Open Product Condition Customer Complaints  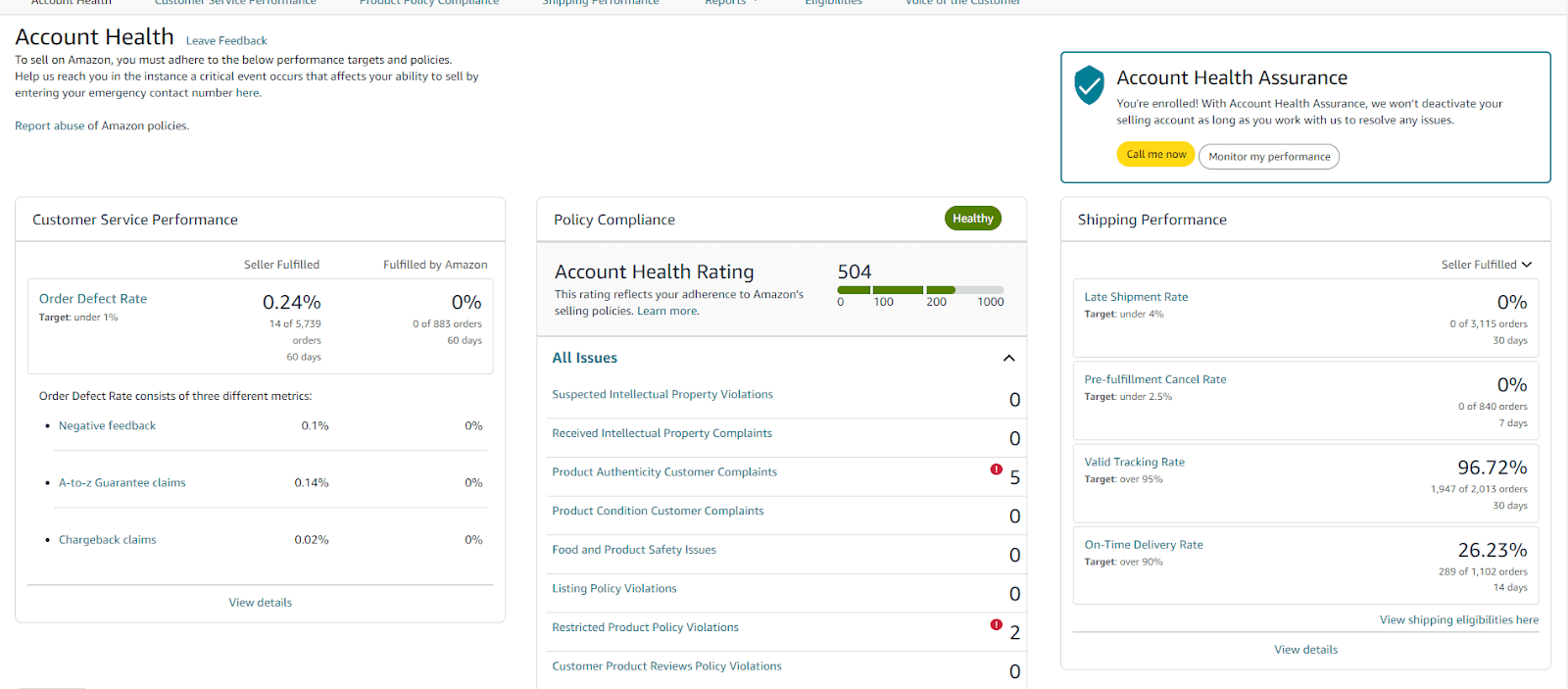pos(658,511)
